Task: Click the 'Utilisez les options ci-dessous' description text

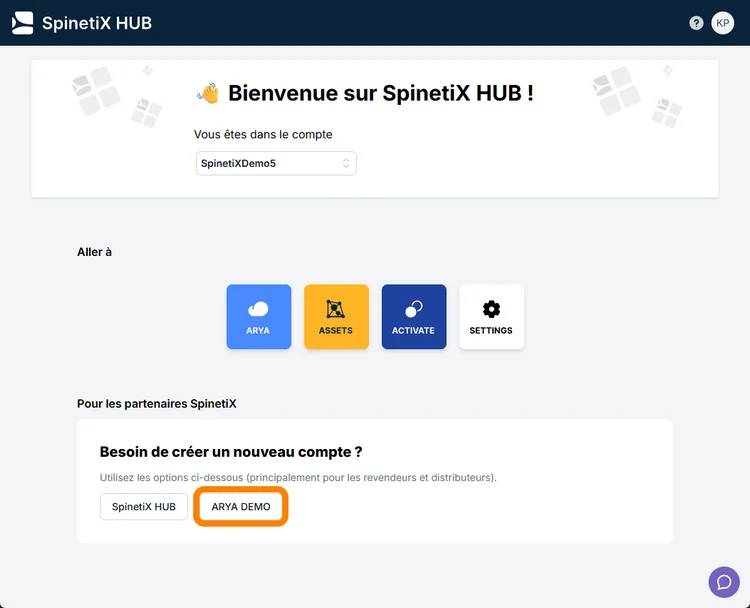Action: [x=298, y=477]
